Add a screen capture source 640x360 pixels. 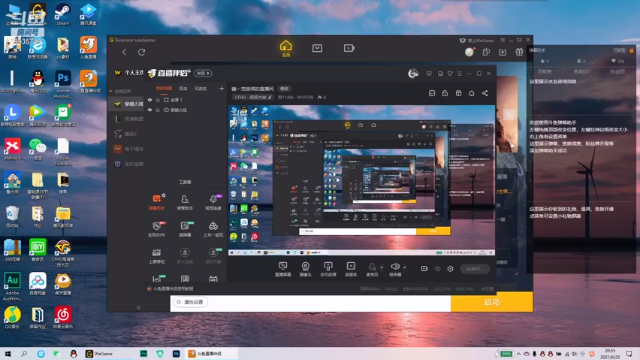pos(283,269)
